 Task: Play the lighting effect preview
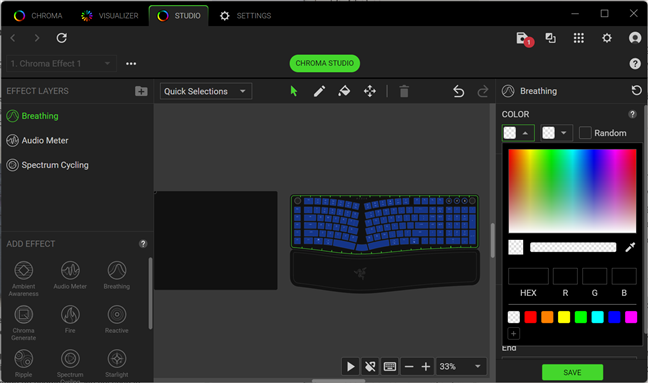click(350, 366)
